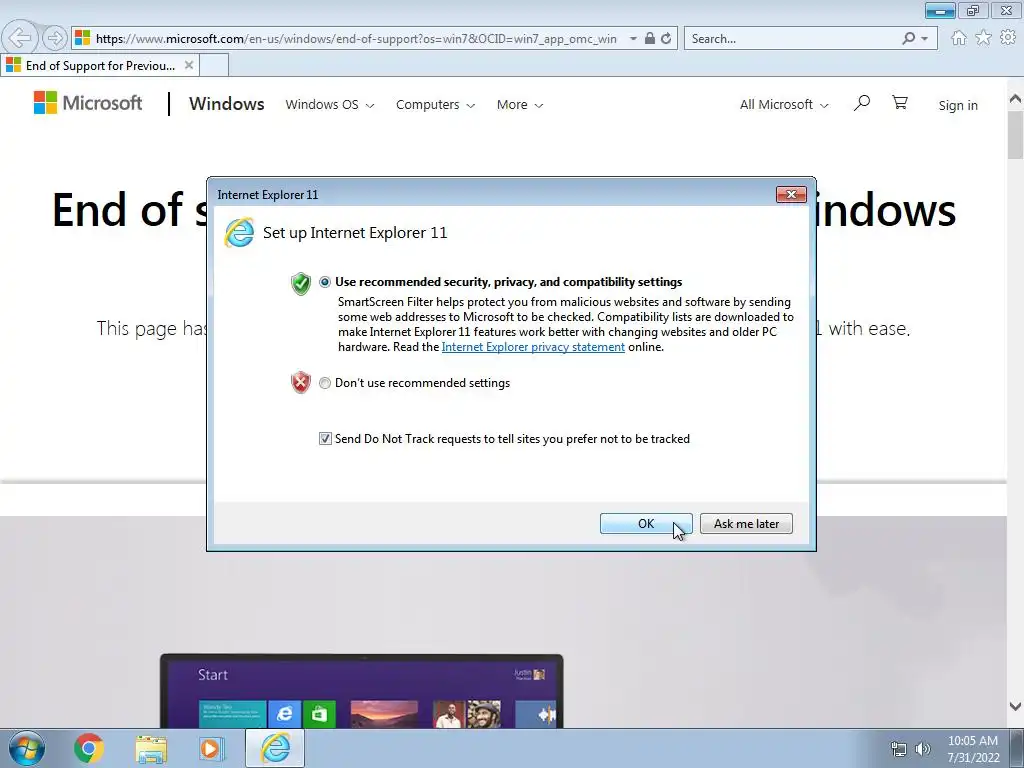Open Windows Media Player from taskbar
Viewport: 1024px width, 768px height.
(x=211, y=748)
